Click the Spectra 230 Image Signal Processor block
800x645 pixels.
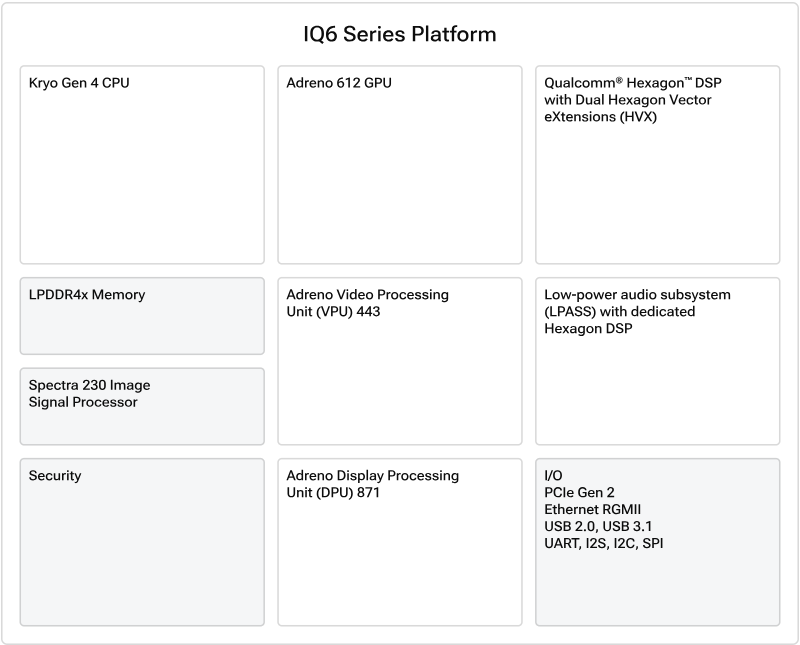[142, 406]
